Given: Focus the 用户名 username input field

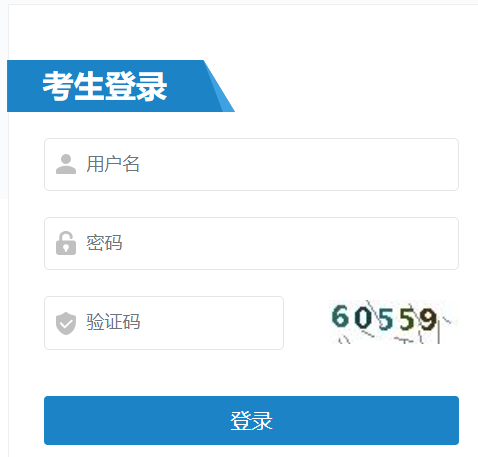Looking at the screenshot, I should 251,164.
